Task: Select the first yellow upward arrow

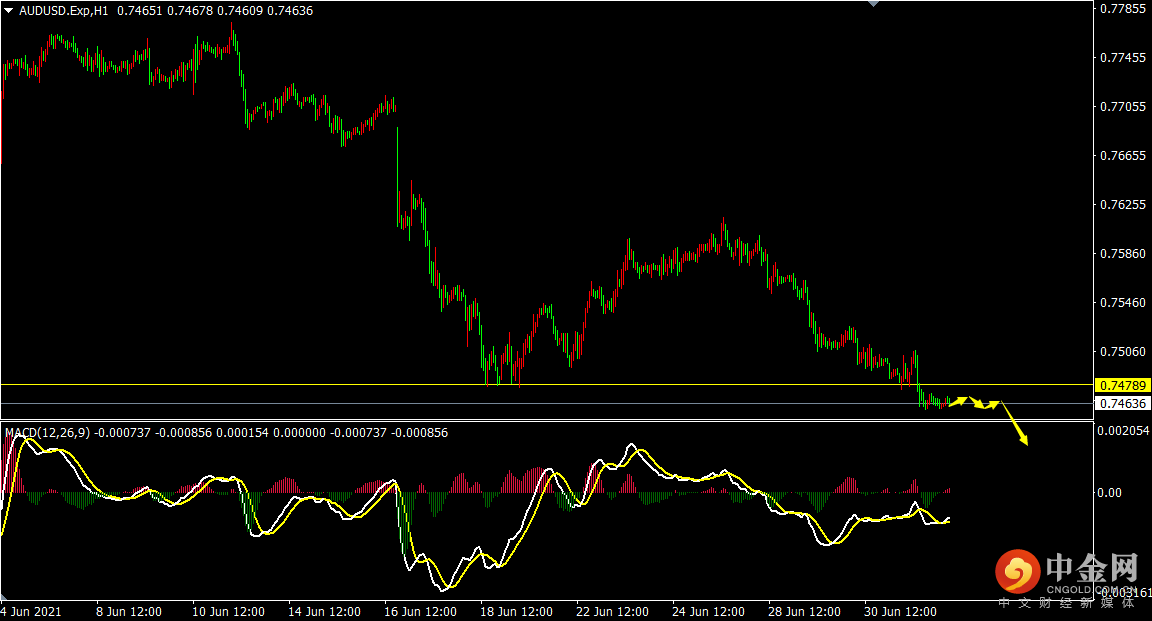Action: (958, 401)
